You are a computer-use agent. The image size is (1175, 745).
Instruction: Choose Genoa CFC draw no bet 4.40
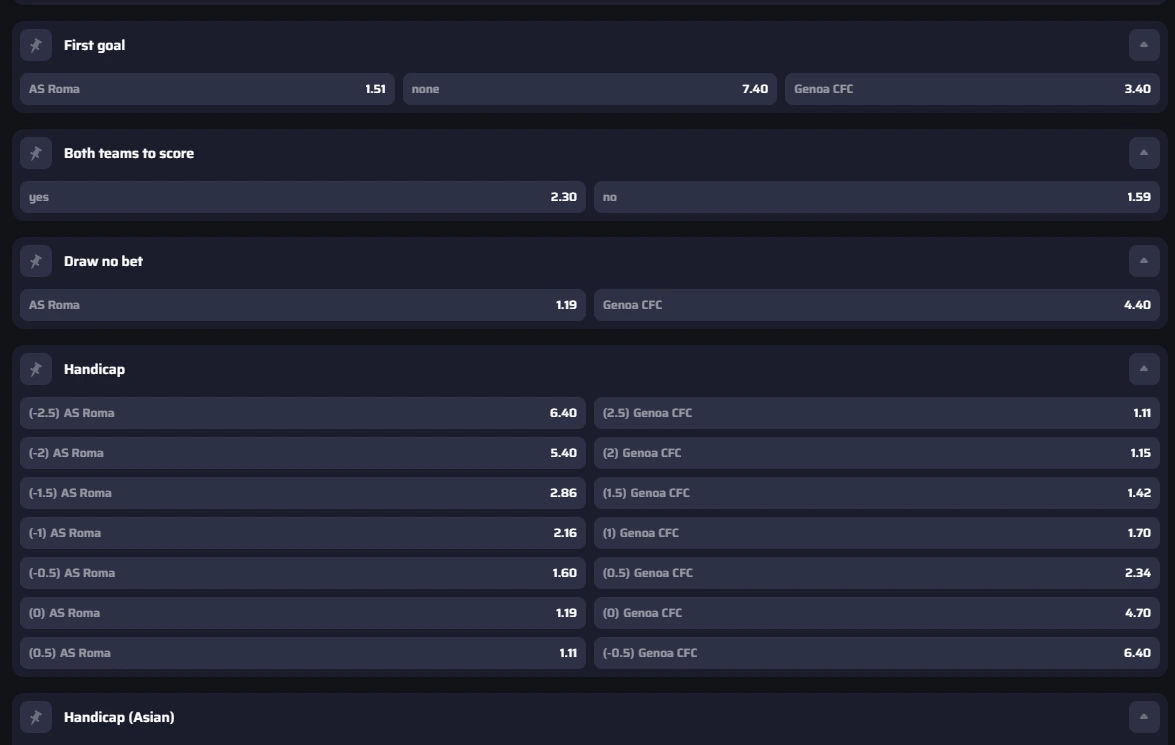[x=876, y=305]
